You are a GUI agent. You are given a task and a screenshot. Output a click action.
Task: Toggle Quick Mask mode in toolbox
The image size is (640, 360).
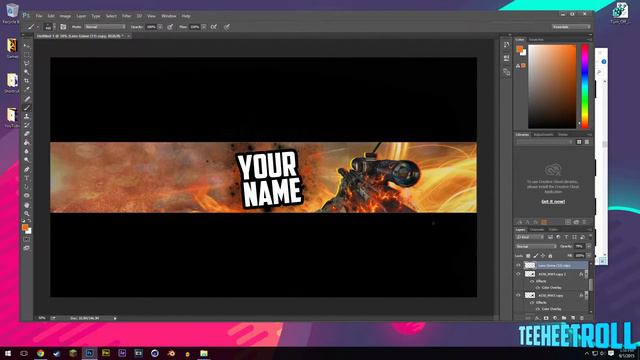pyautogui.click(x=27, y=240)
